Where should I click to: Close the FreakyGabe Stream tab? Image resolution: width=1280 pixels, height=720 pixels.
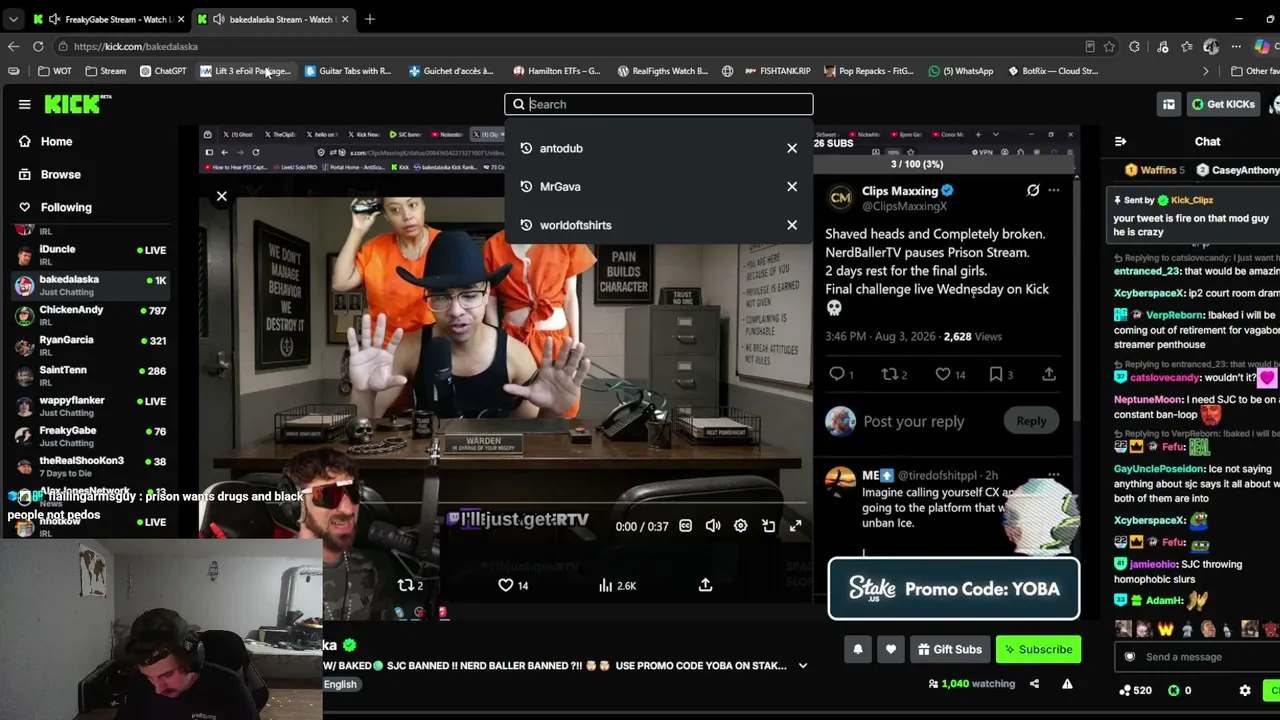[x=181, y=19]
